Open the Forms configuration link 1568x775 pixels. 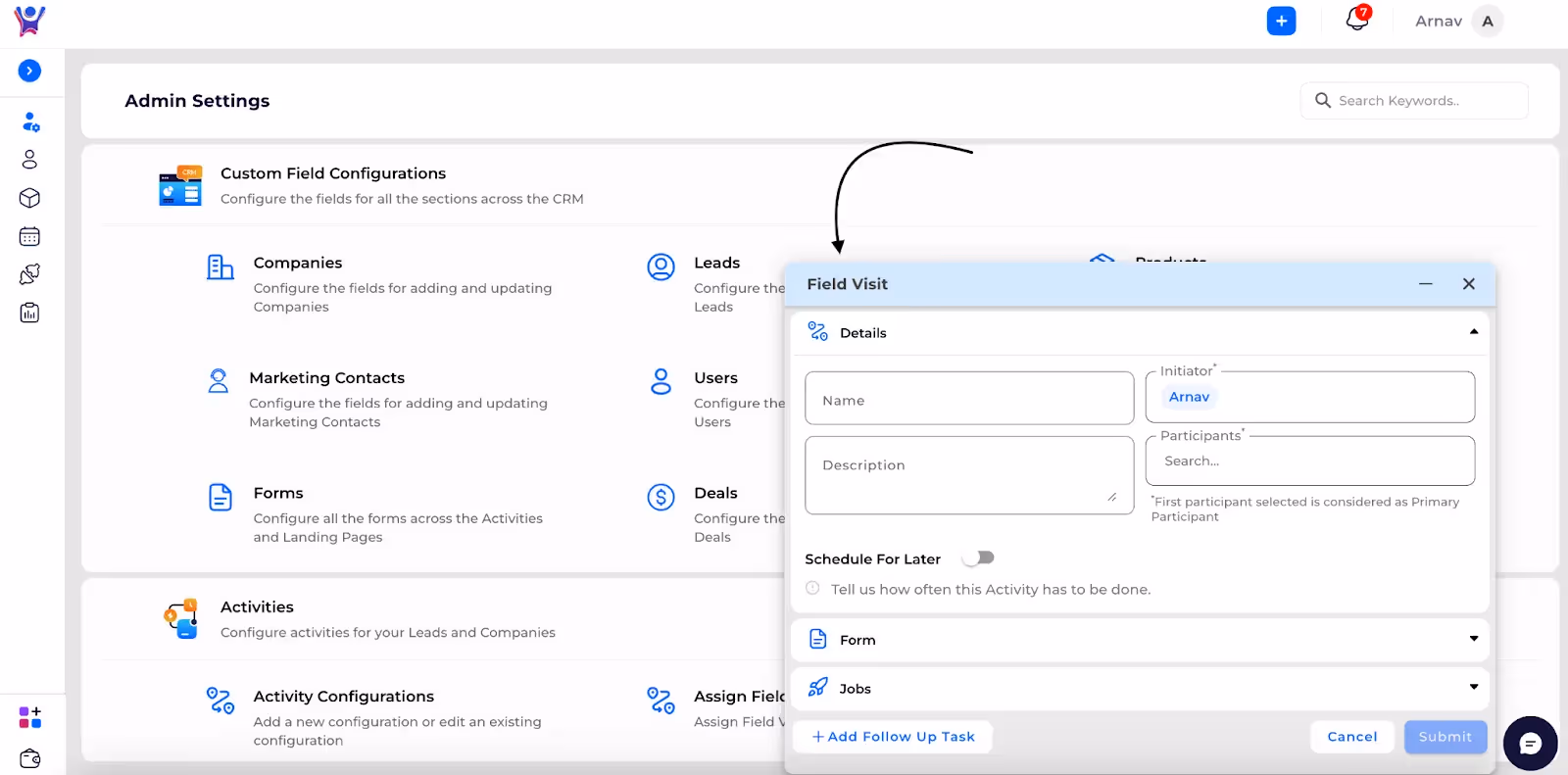point(278,493)
